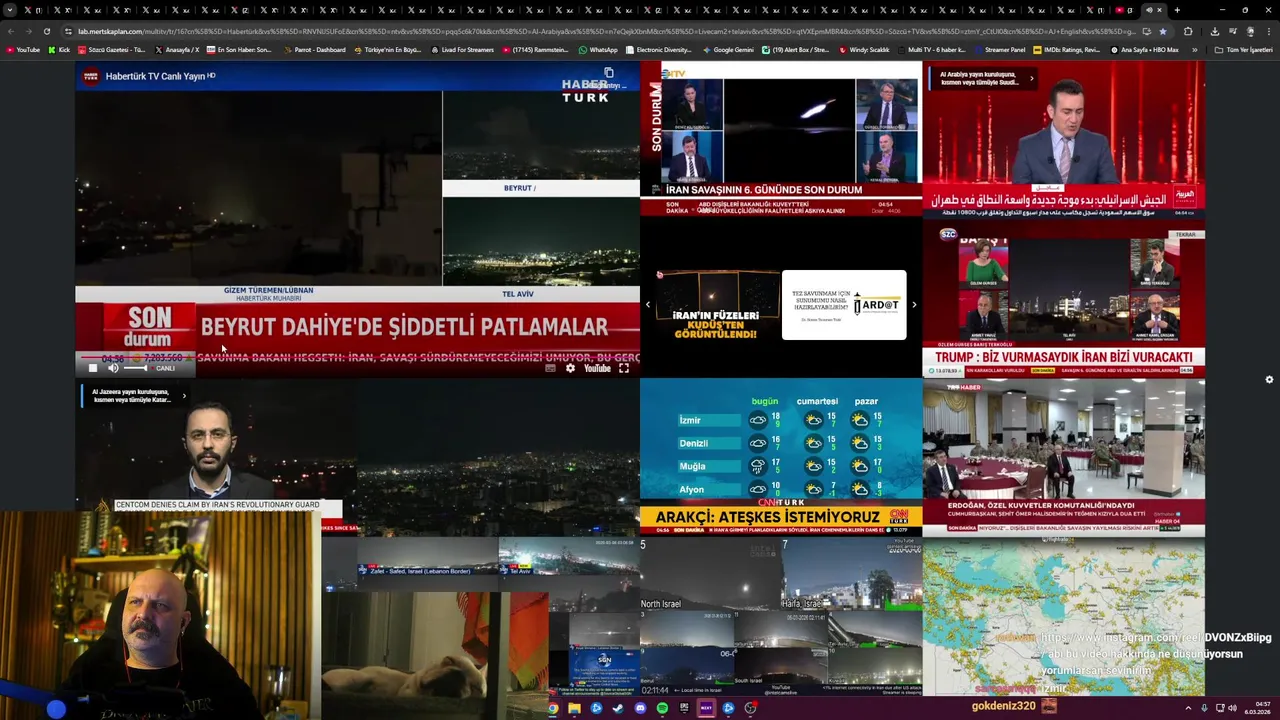Screen dimensions: 1280x720
Task: Stop the Habertürk live stream playback
Action: tap(93, 368)
